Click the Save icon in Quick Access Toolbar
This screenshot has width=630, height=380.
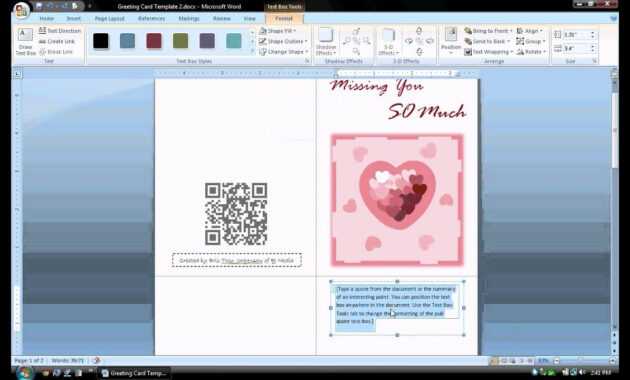[x=39, y=6]
